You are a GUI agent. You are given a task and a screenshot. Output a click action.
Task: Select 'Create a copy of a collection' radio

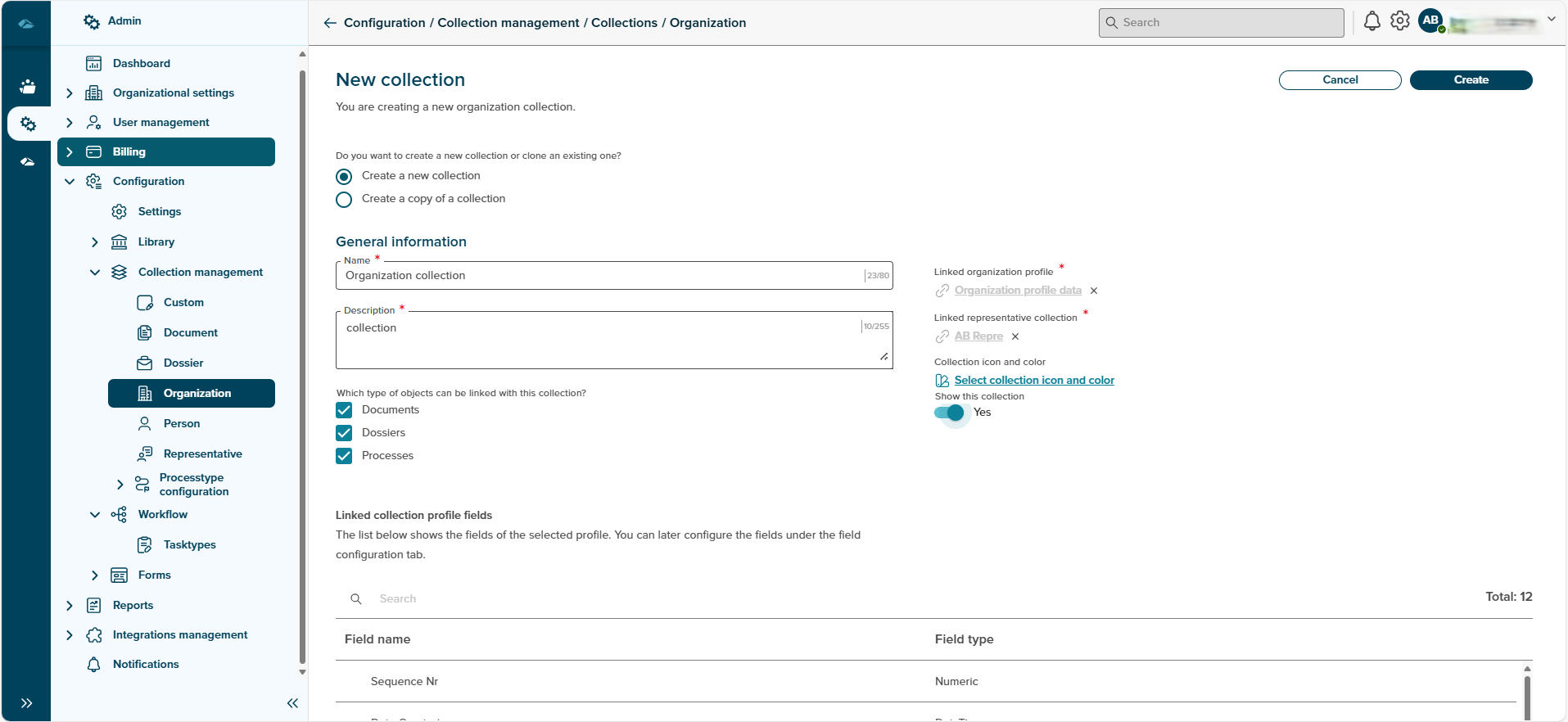[x=345, y=200]
